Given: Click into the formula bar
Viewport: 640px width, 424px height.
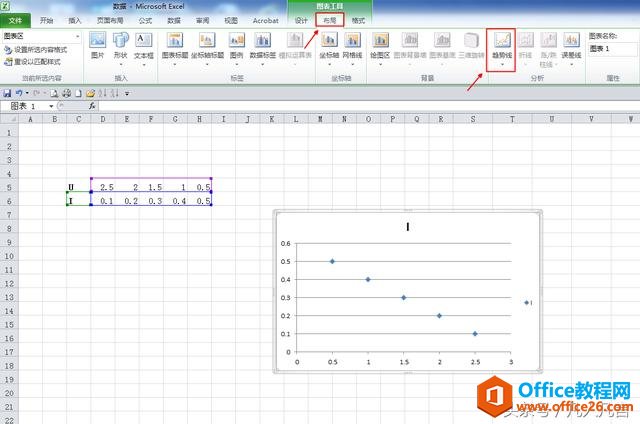Looking at the screenshot, I should coord(367,106).
